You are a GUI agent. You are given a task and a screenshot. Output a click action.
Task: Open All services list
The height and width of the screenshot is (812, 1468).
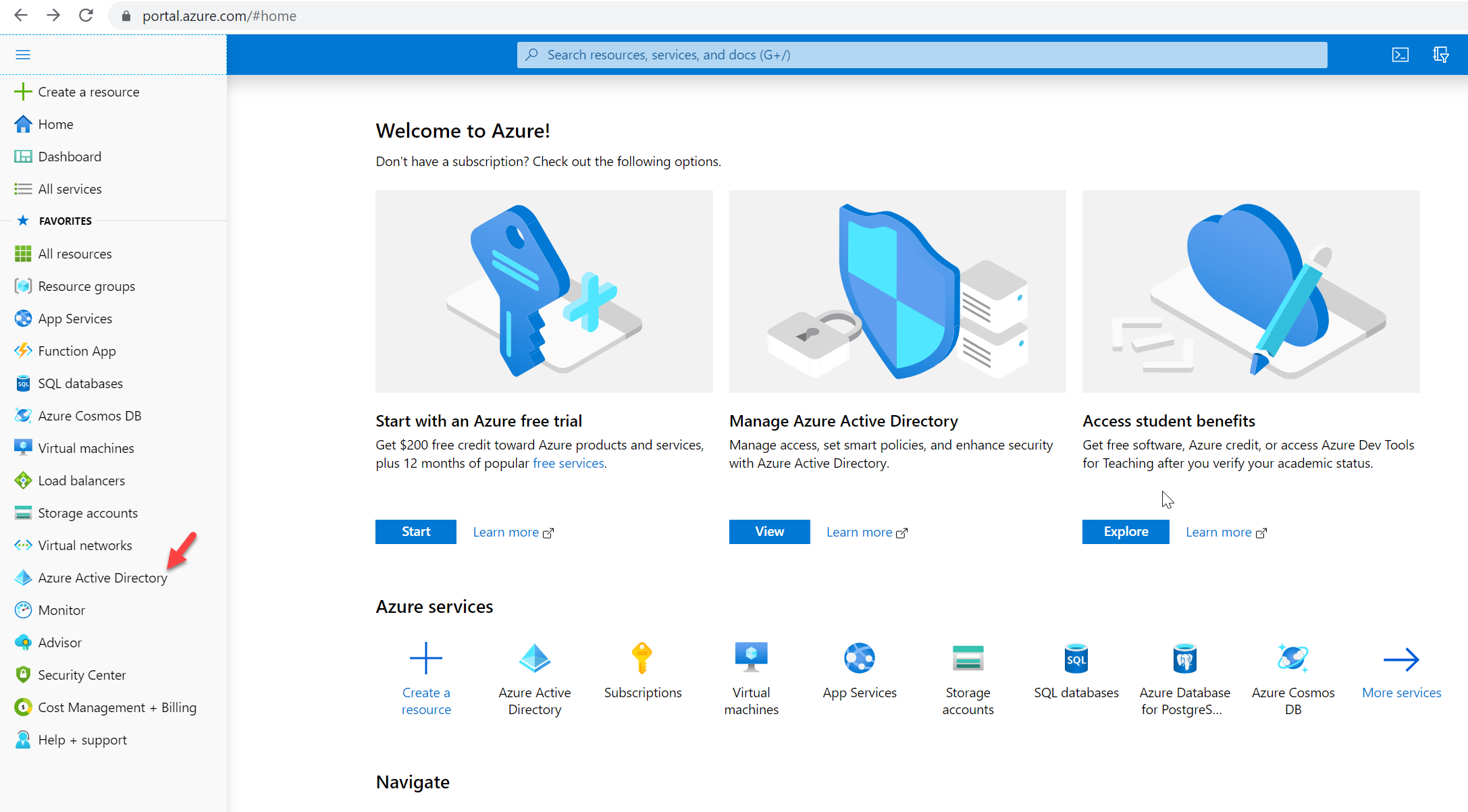coord(70,189)
